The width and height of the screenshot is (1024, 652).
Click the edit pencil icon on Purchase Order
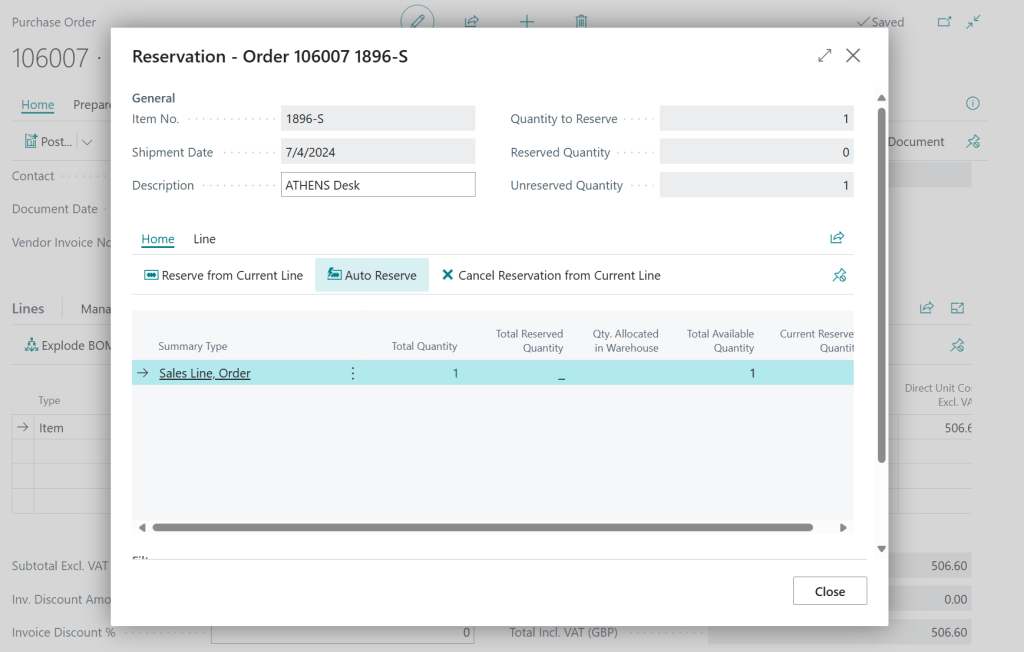418,22
